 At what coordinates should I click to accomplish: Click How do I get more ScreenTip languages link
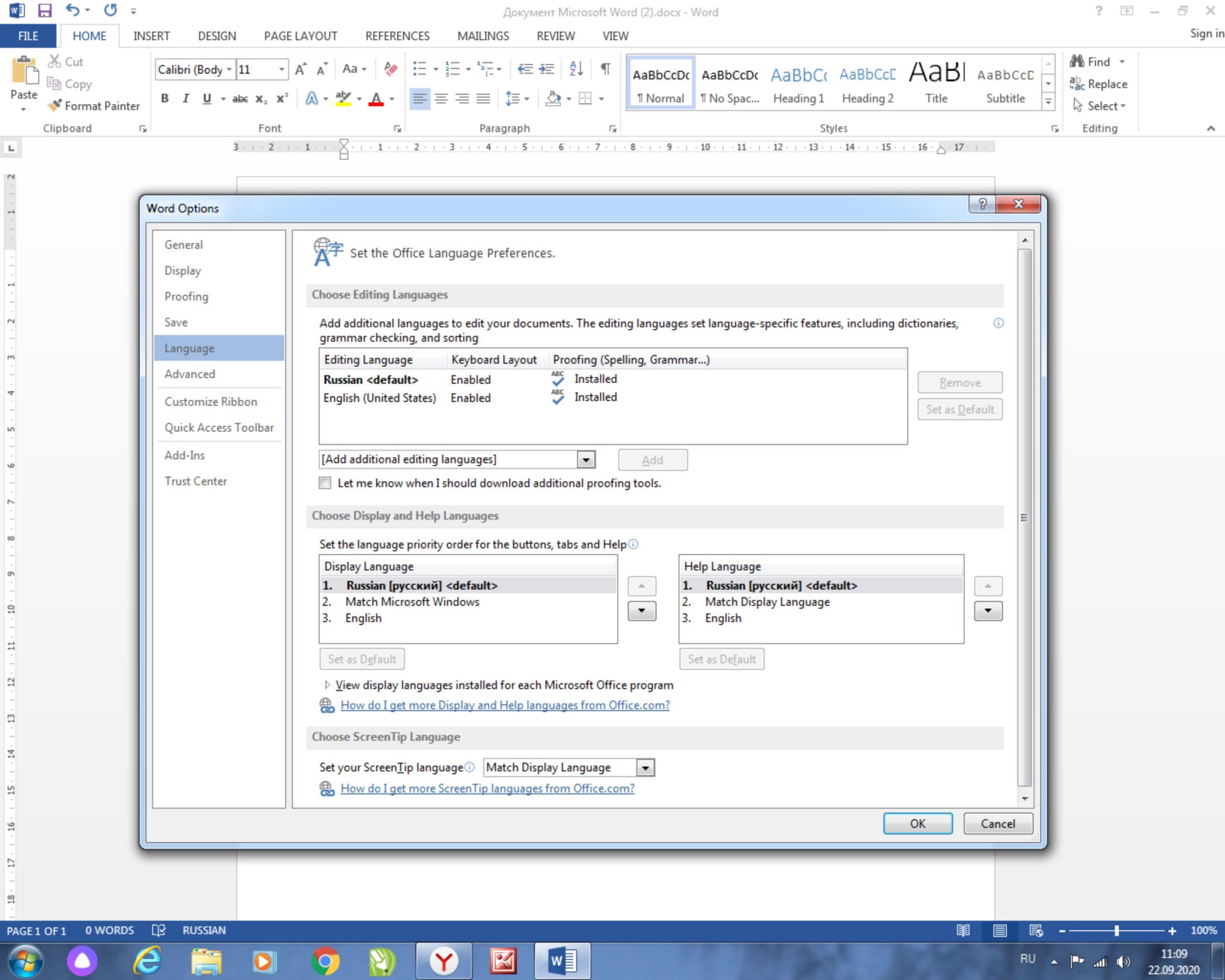click(x=487, y=788)
